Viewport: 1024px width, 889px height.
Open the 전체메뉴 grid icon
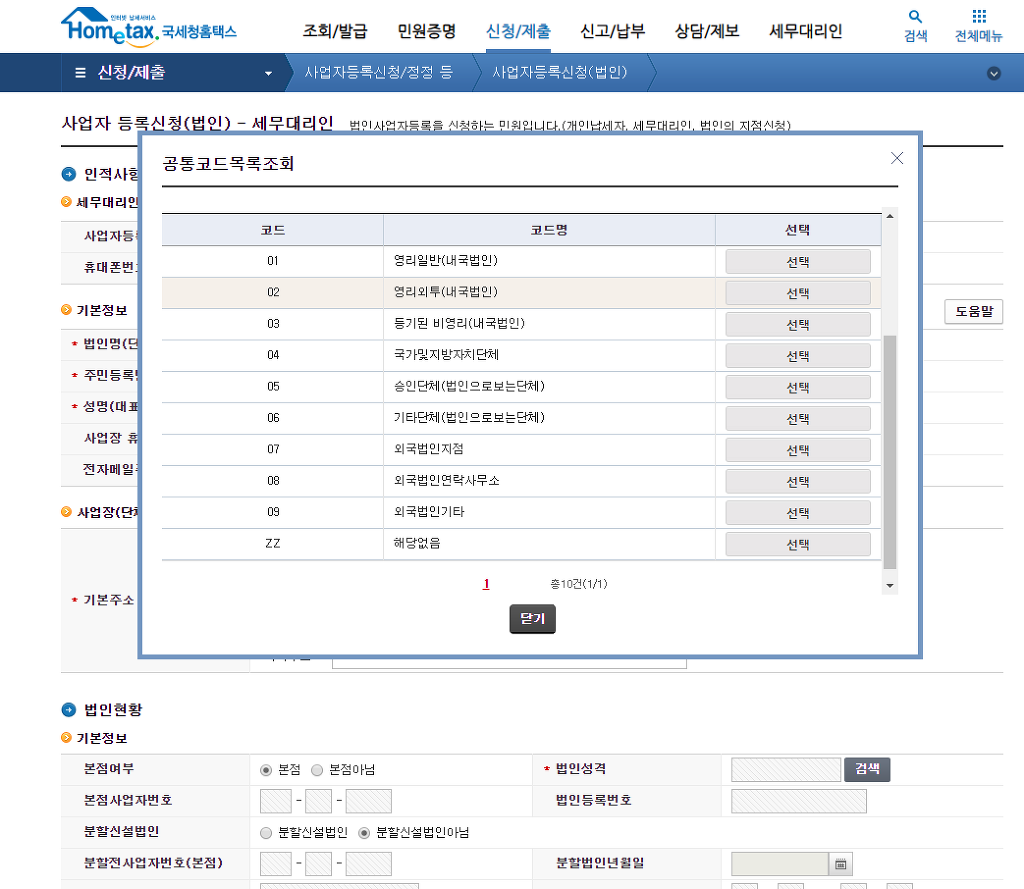click(x=978, y=18)
